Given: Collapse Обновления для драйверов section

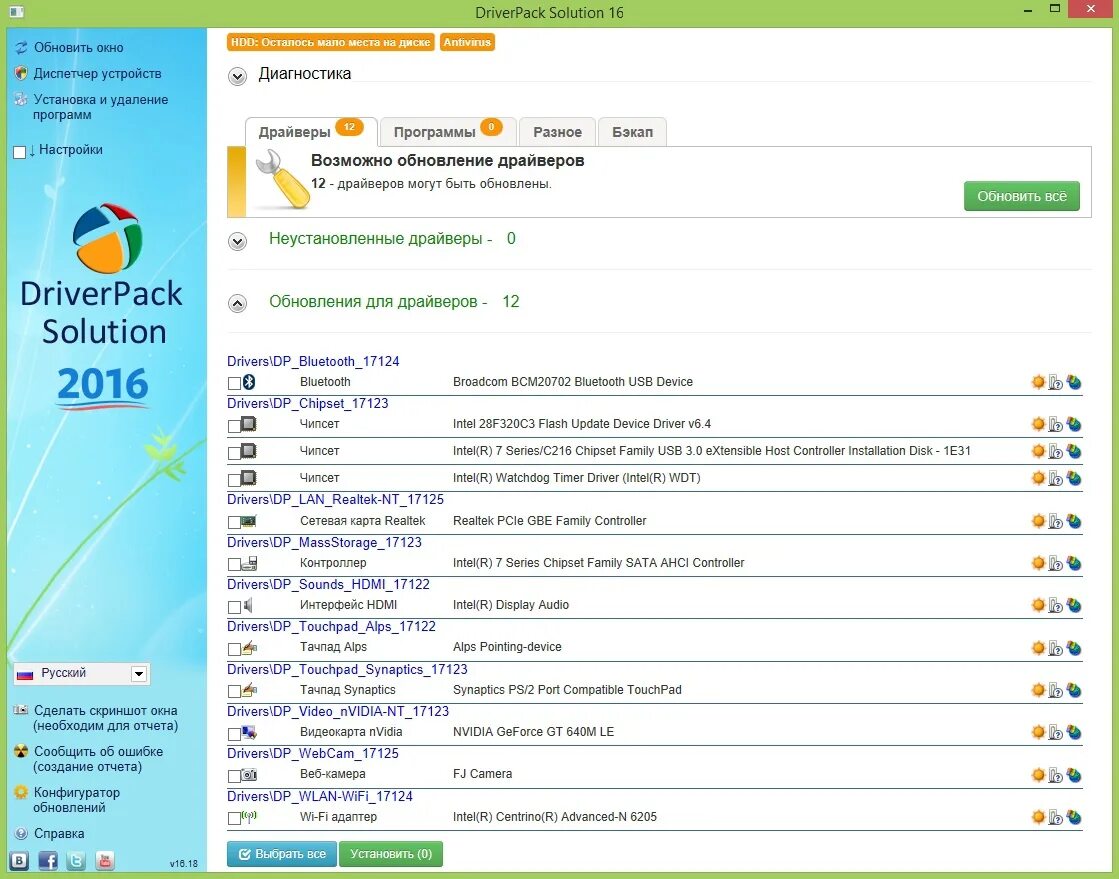Looking at the screenshot, I should 238,304.
